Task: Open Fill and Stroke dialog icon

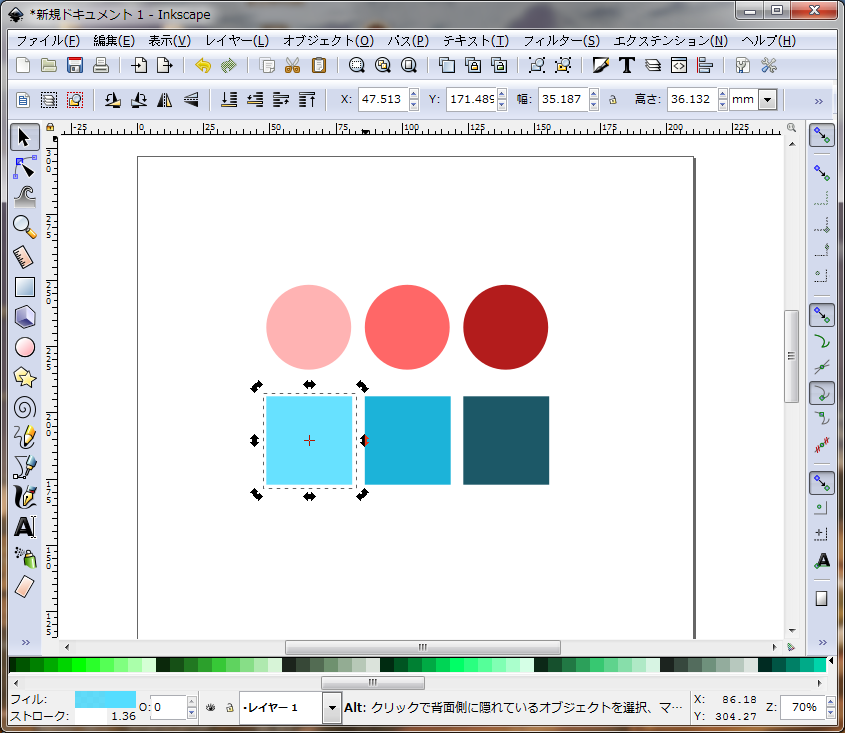Action: (x=600, y=66)
